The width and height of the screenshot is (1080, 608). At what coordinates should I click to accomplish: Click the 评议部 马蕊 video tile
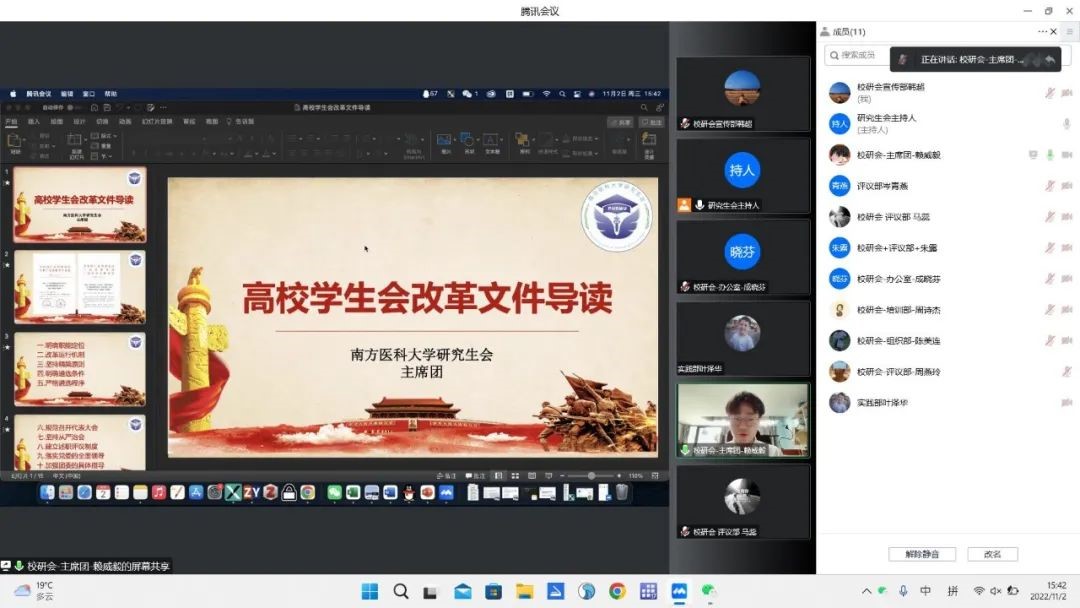pyautogui.click(x=742, y=502)
